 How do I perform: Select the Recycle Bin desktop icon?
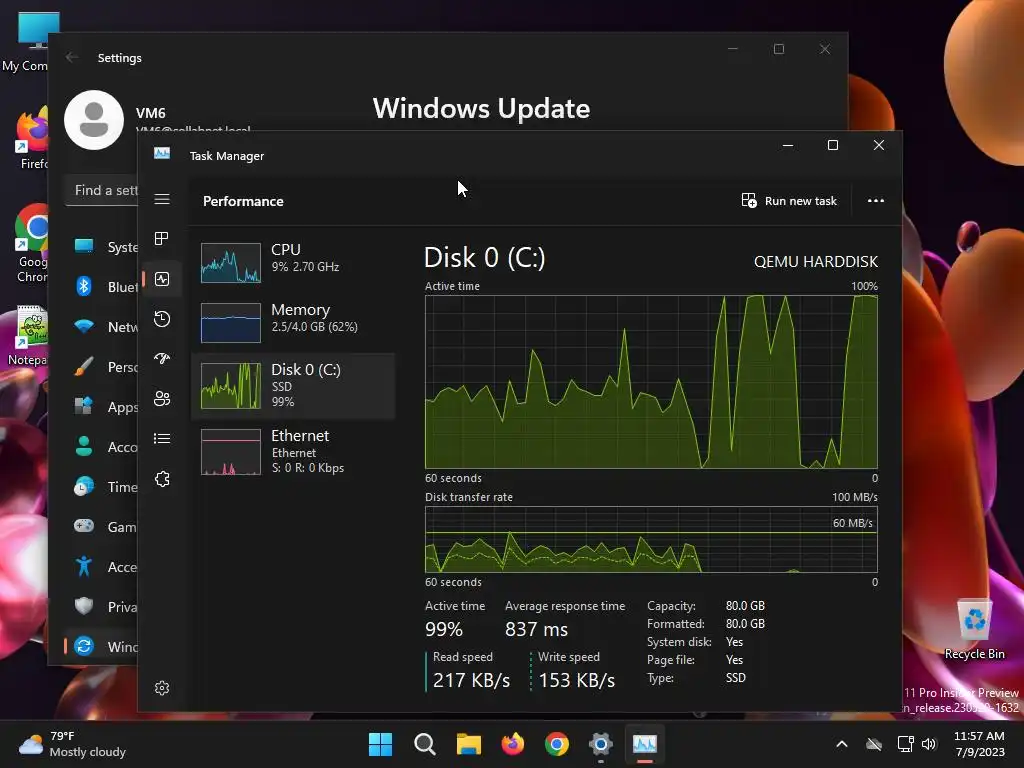[x=974, y=629]
